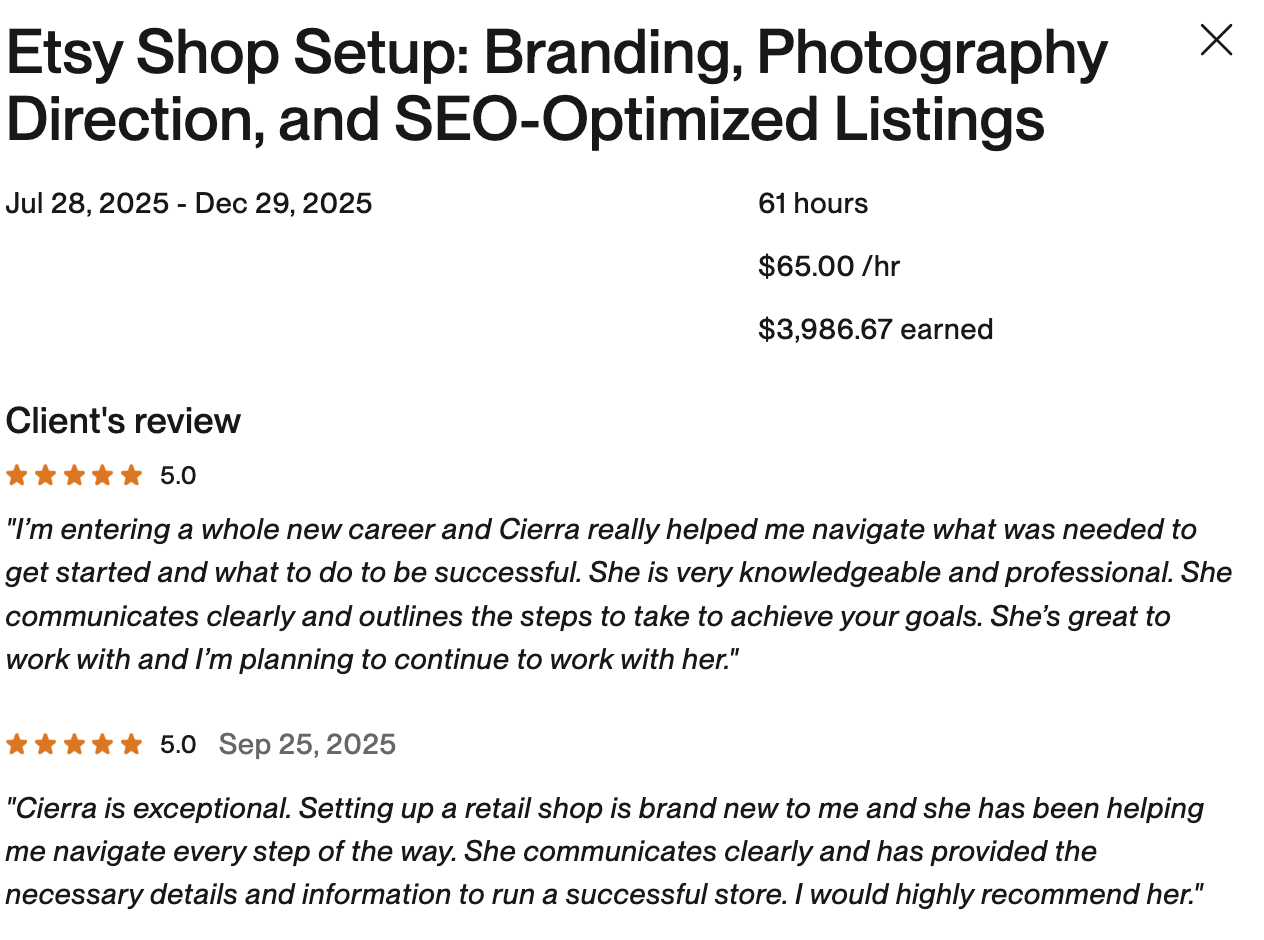Click fifth star of the top review rating
Screen dimensions: 1264x940
[x=131, y=475]
